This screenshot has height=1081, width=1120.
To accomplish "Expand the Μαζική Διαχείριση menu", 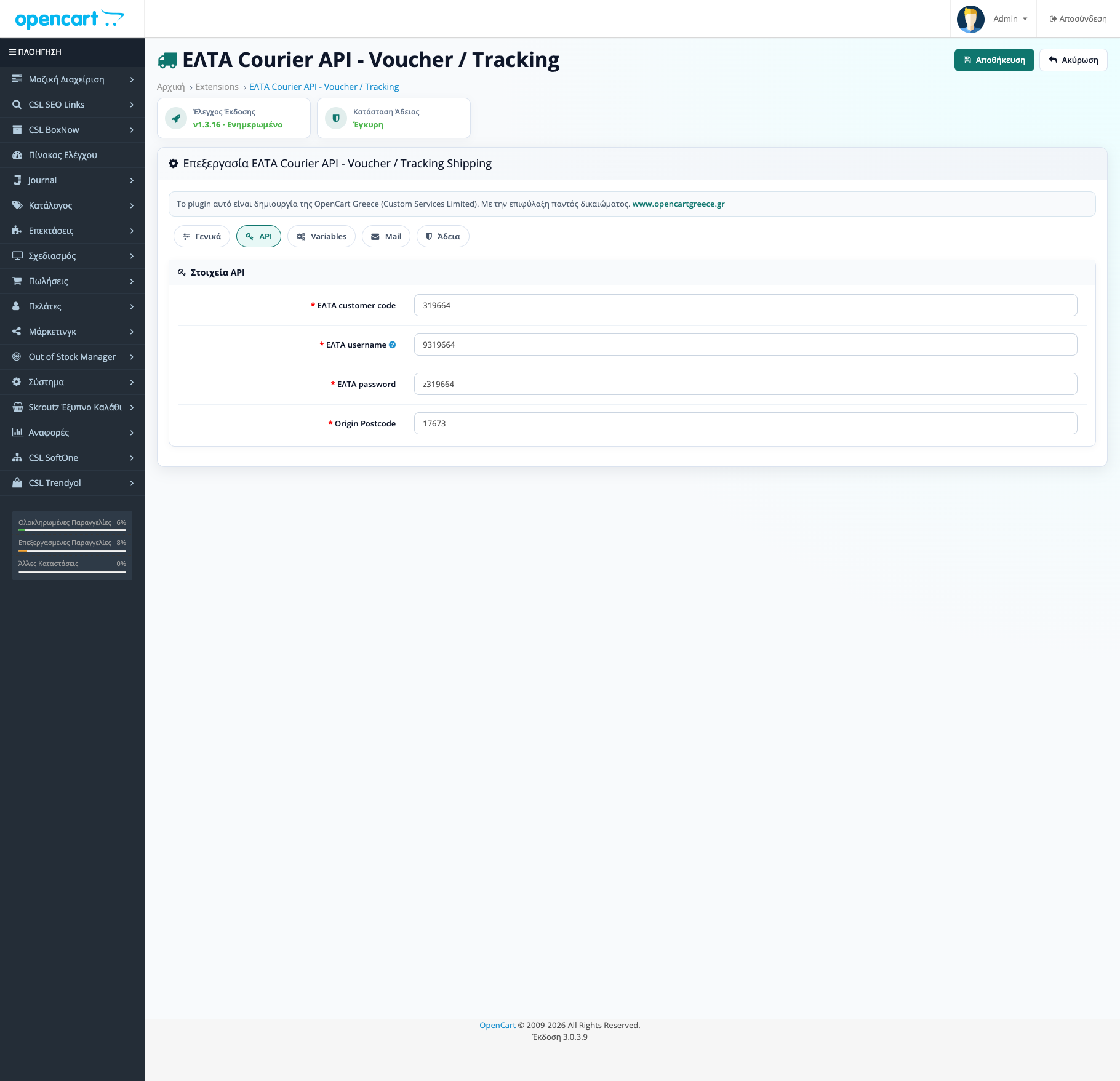I will [72, 79].
